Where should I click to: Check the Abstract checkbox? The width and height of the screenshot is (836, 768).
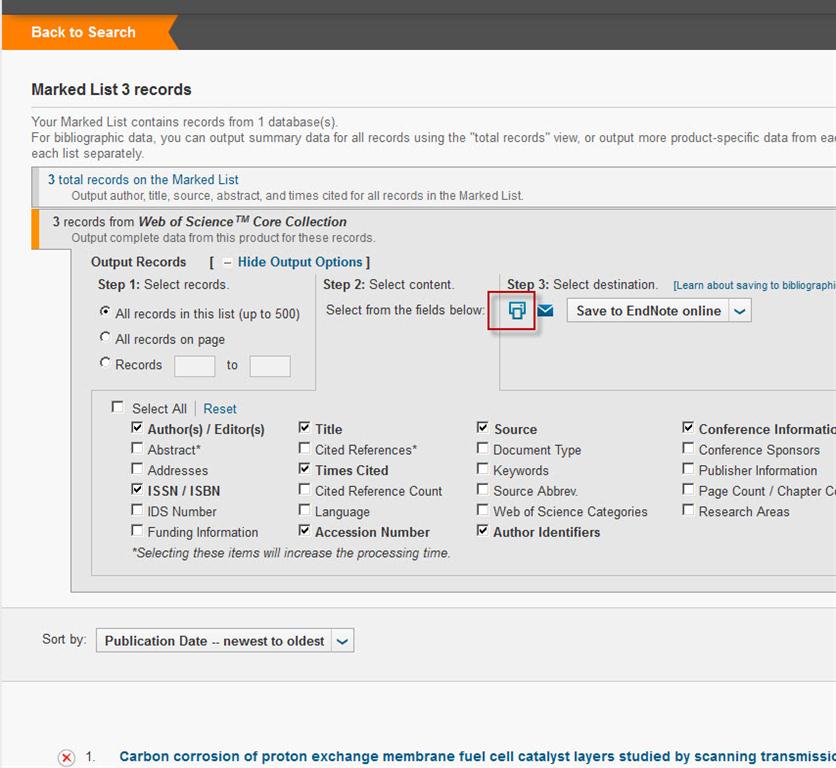tap(137, 449)
